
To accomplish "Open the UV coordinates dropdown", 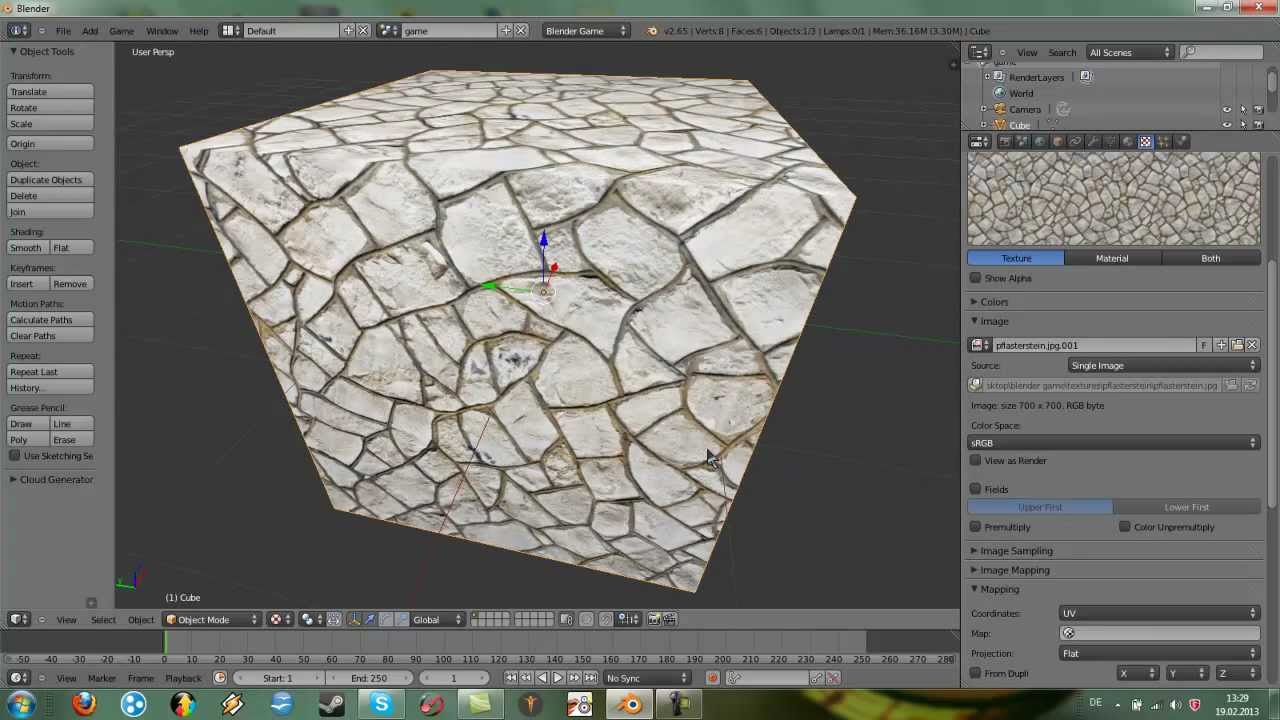I will coord(1160,613).
